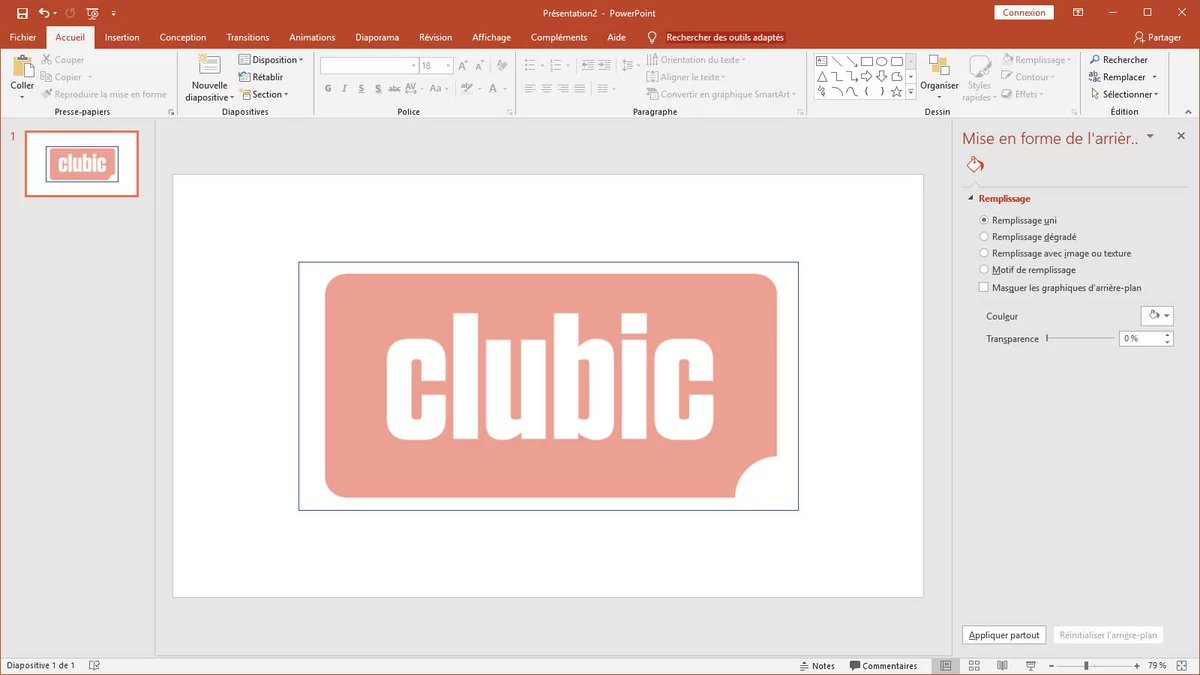
Task: Click the Connexion button
Action: 1024,13
